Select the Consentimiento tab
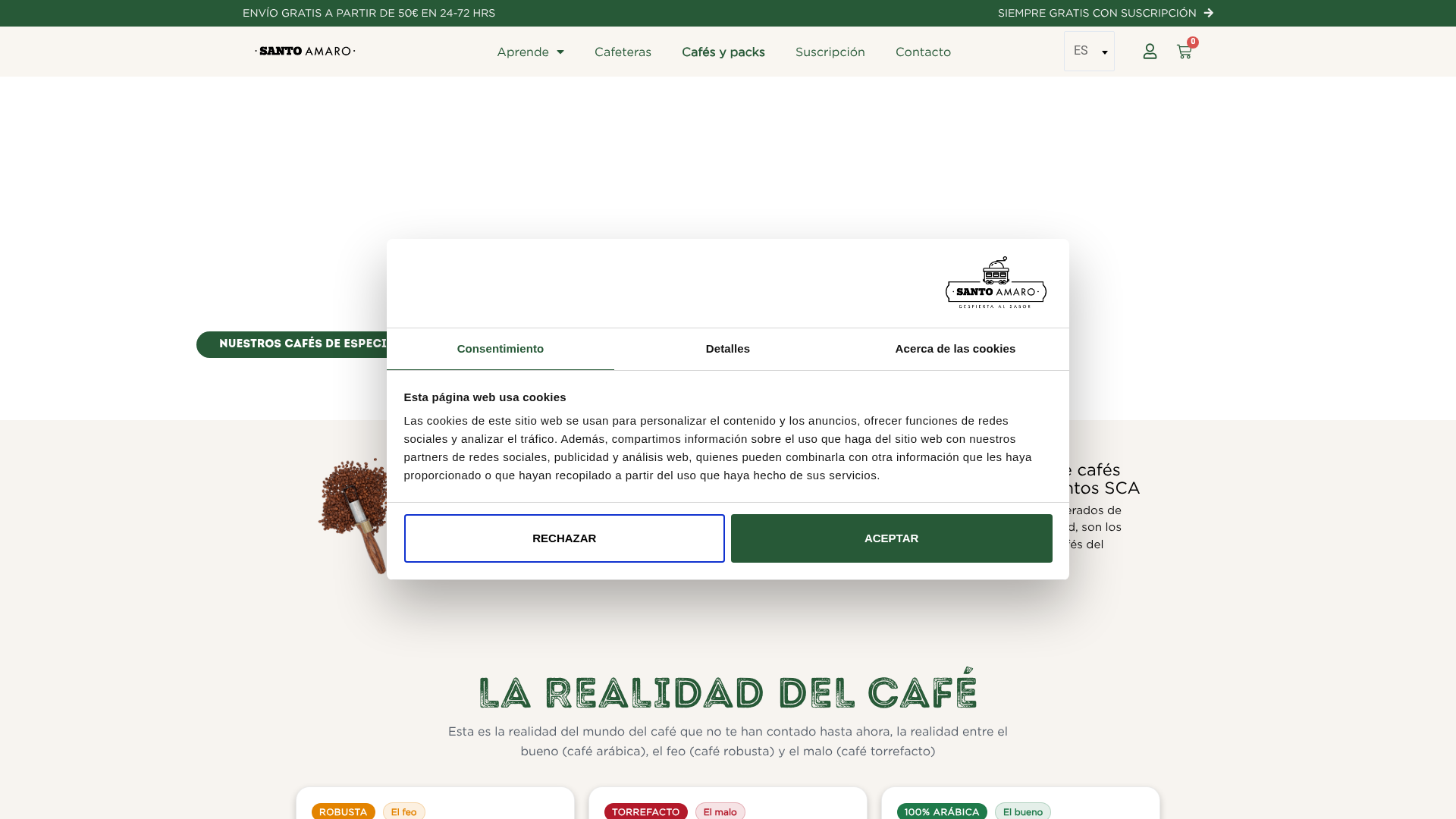Viewport: 1456px width, 819px height. [500, 349]
